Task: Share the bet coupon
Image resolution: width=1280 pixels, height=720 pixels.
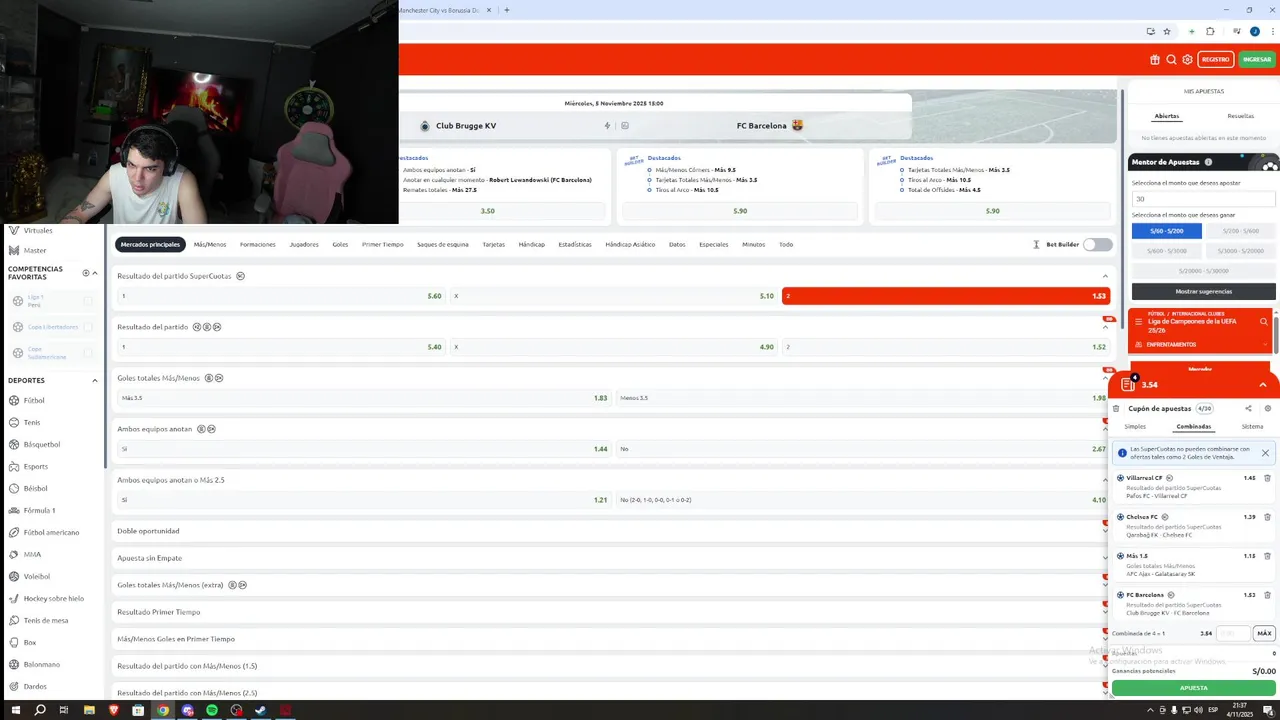Action: click(1248, 408)
